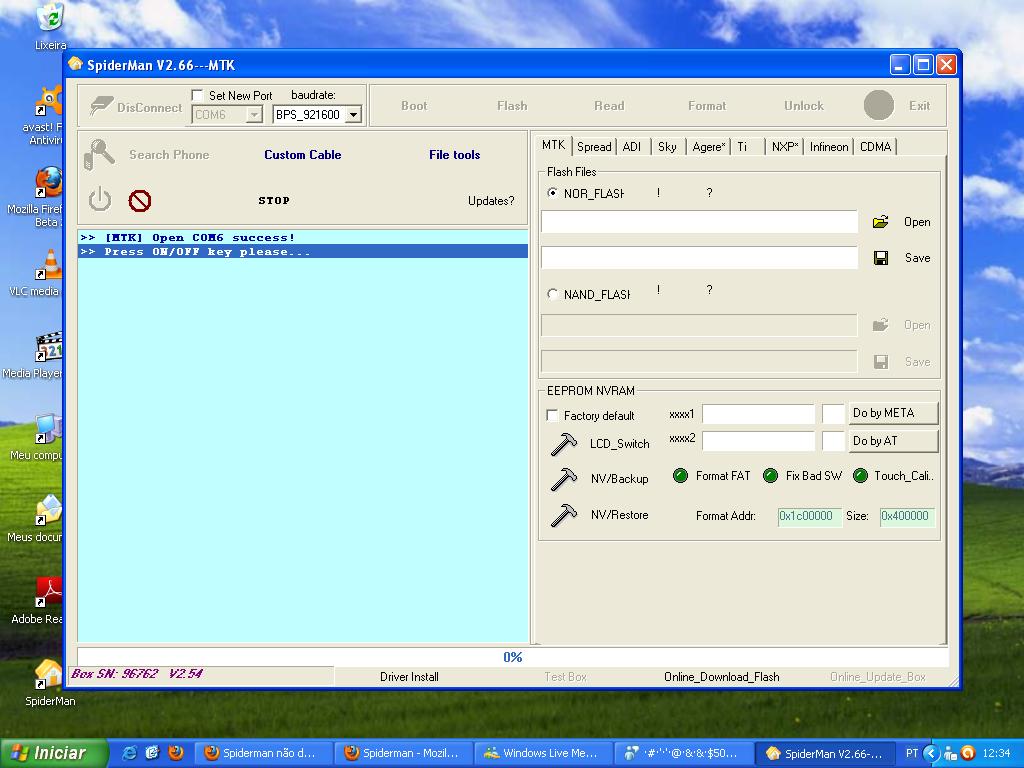Click the STOP button

point(274,200)
